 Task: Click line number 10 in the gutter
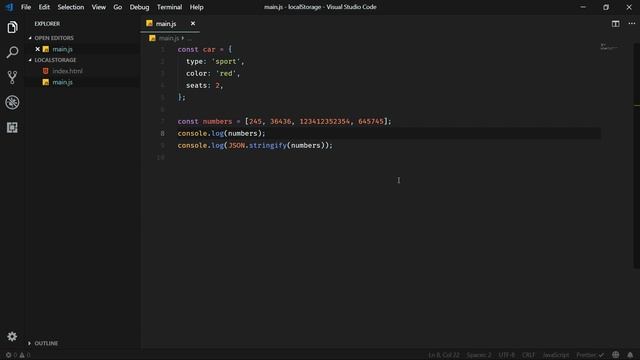(x=161, y=157)
